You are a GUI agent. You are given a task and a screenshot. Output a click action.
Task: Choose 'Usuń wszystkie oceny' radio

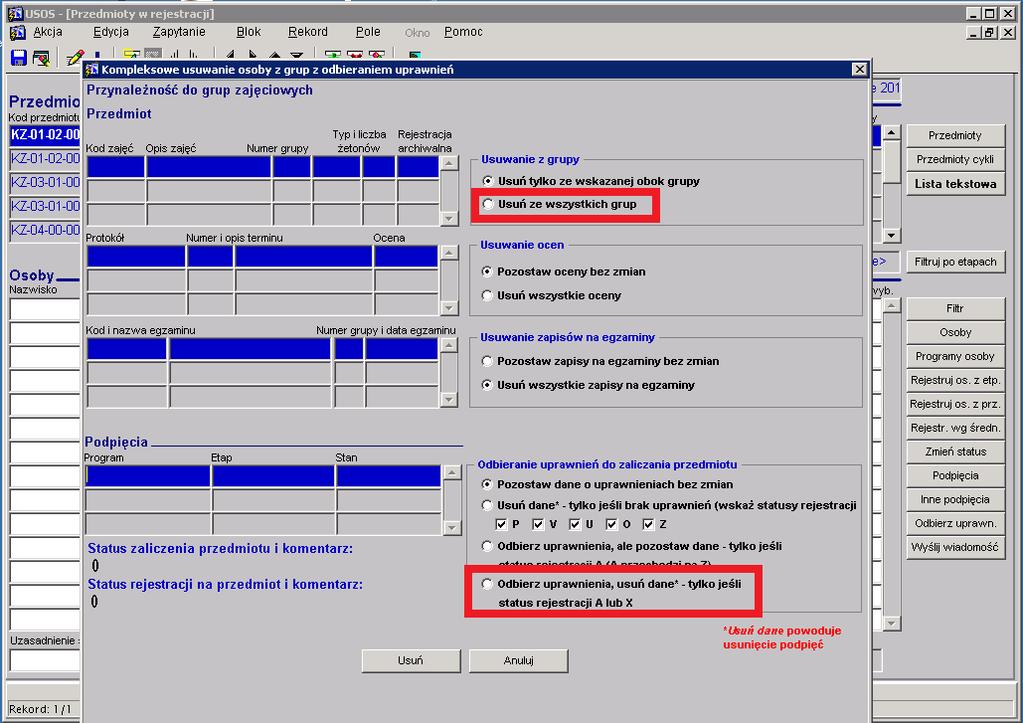coord(487,296)
